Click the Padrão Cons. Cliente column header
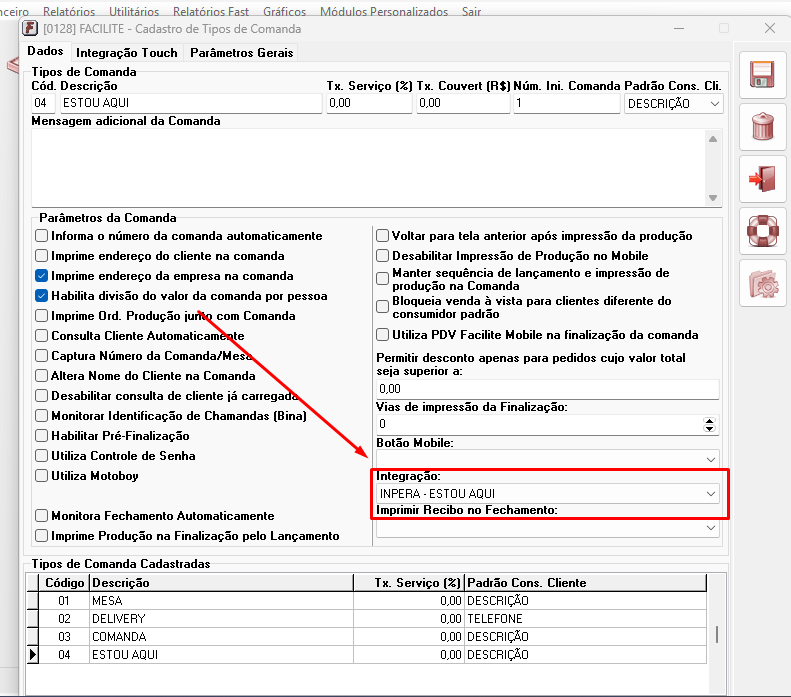Viewport: 791px width, 697px height. (585, 583)
